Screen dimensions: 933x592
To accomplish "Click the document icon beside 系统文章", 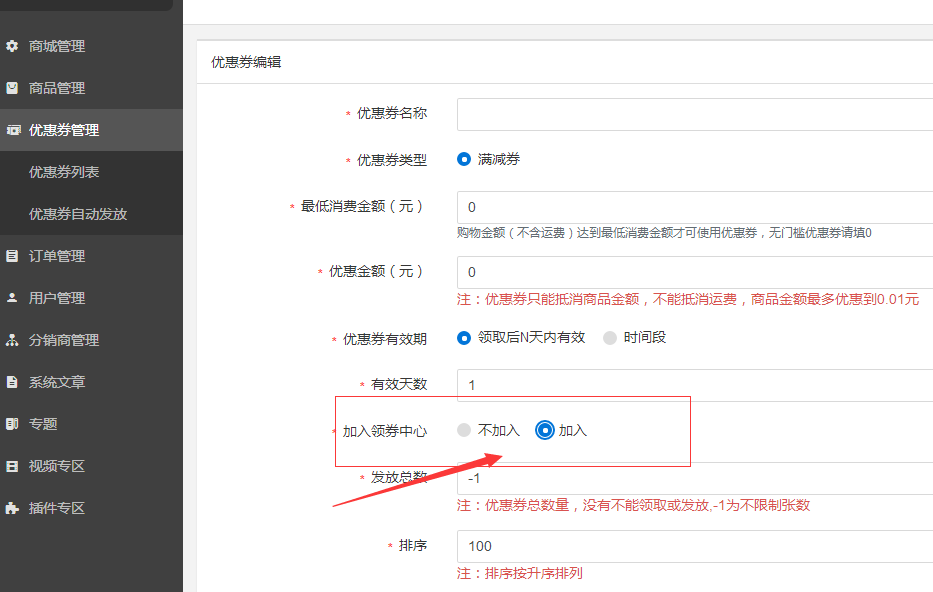I will tap(12, 382).
